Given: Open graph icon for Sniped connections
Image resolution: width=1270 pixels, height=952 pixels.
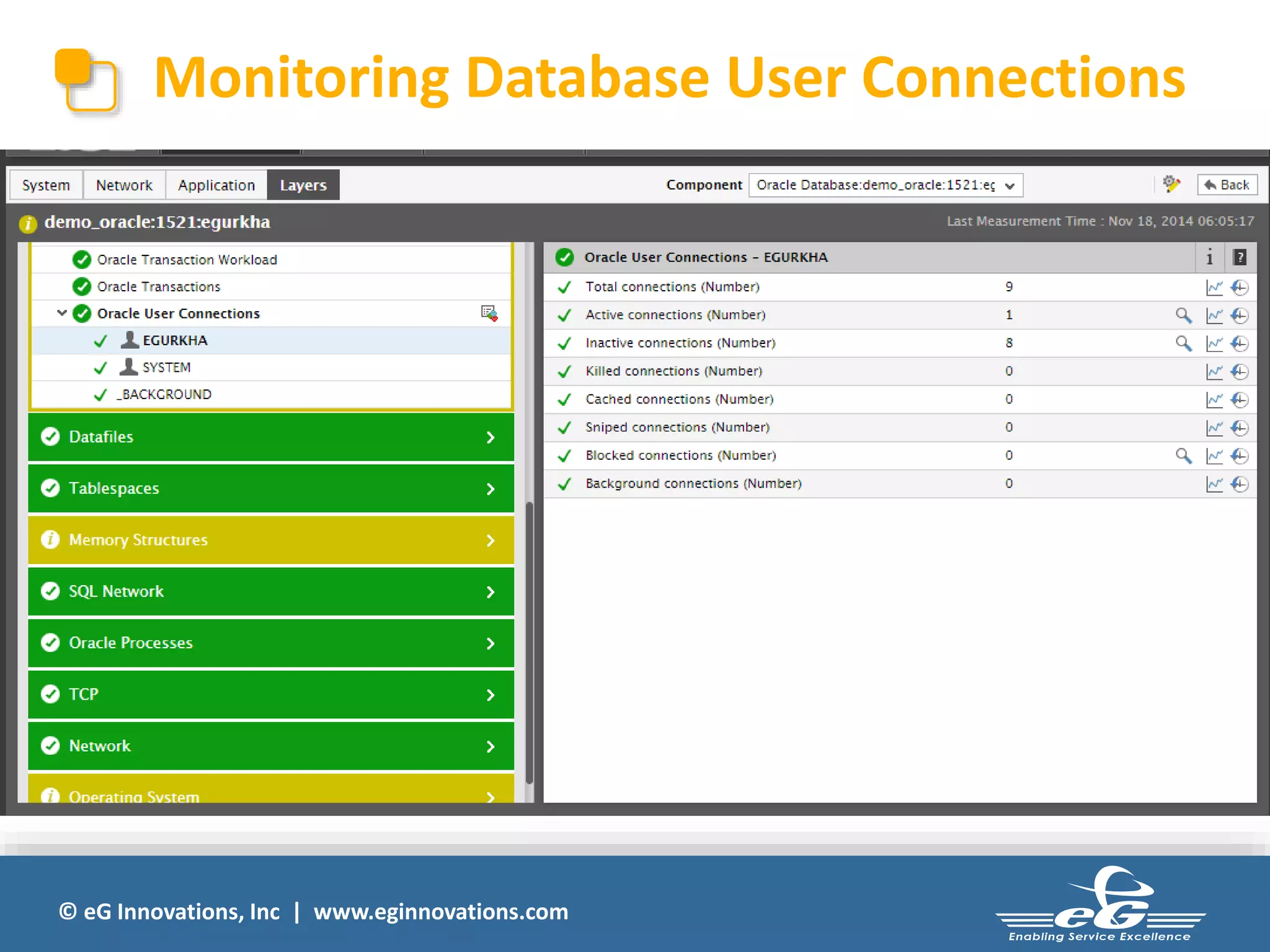Looking at the screenshot, I should [x=1214, y=428].
